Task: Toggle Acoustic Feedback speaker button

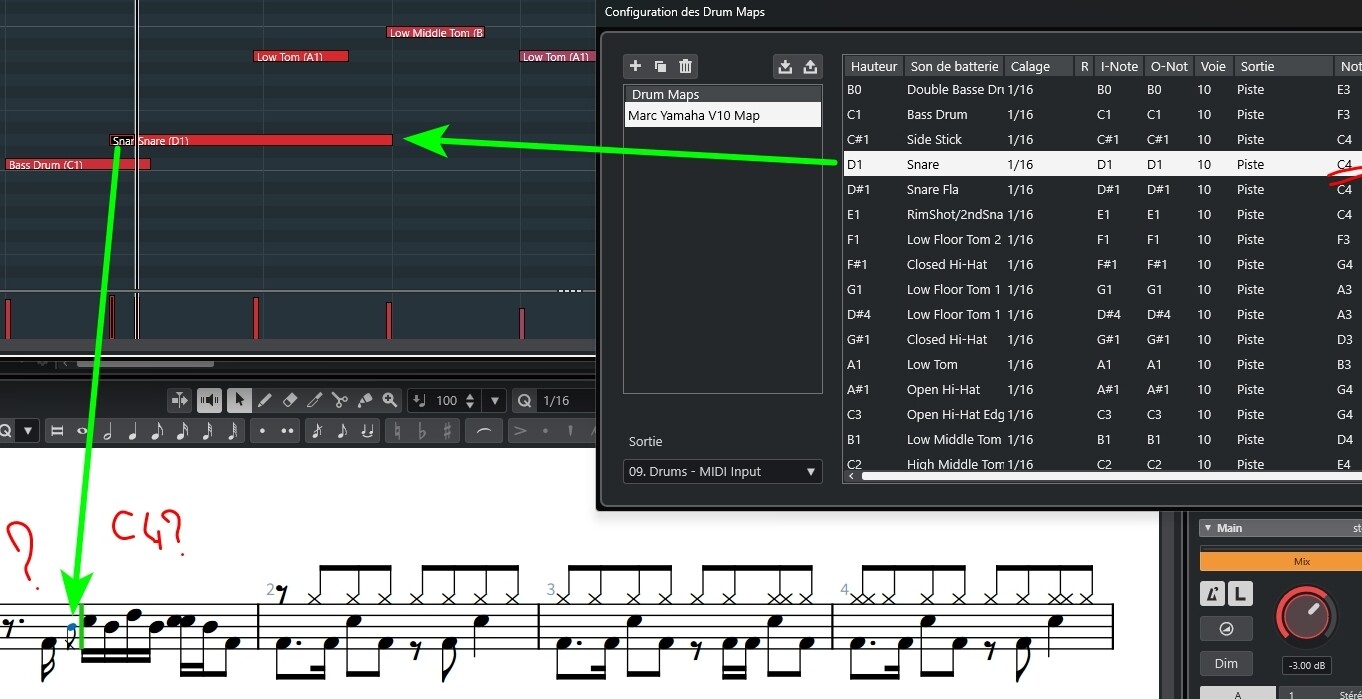Action: (x=209, y=400)
